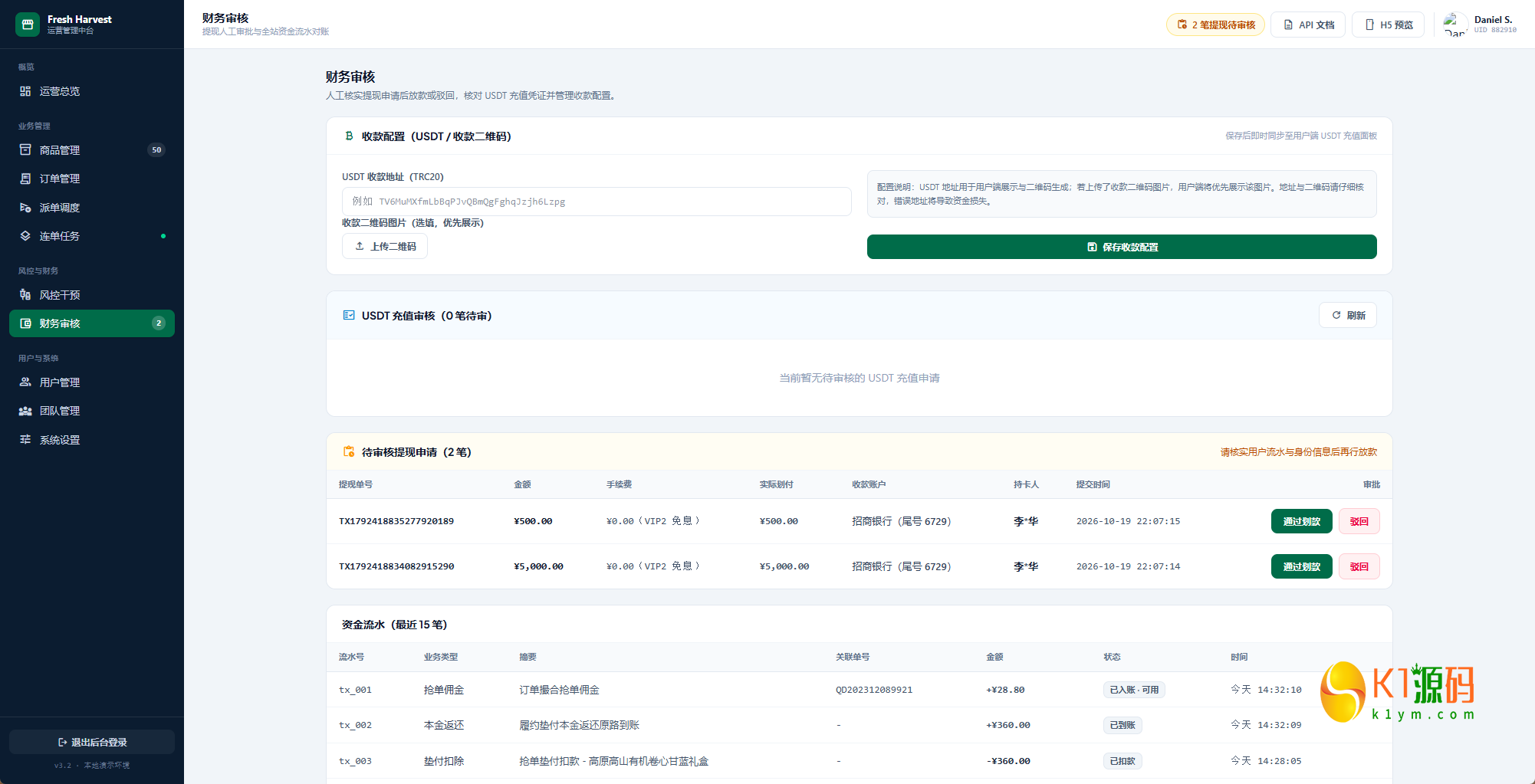Click the Fresh Harvest logo icon
The image size is (1535, 784).
click(x=28, y=25)
